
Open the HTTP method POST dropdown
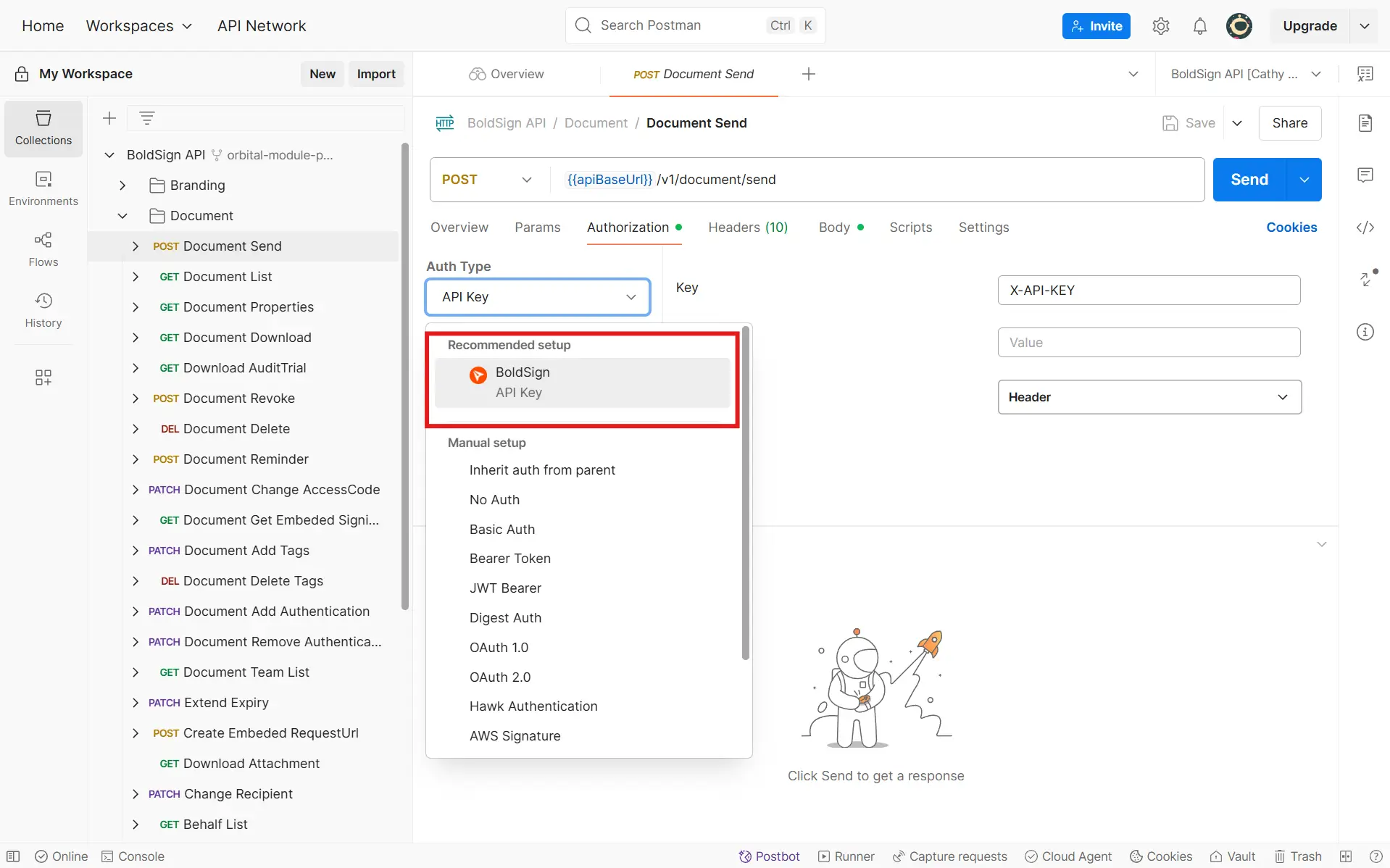click(487, 180)
